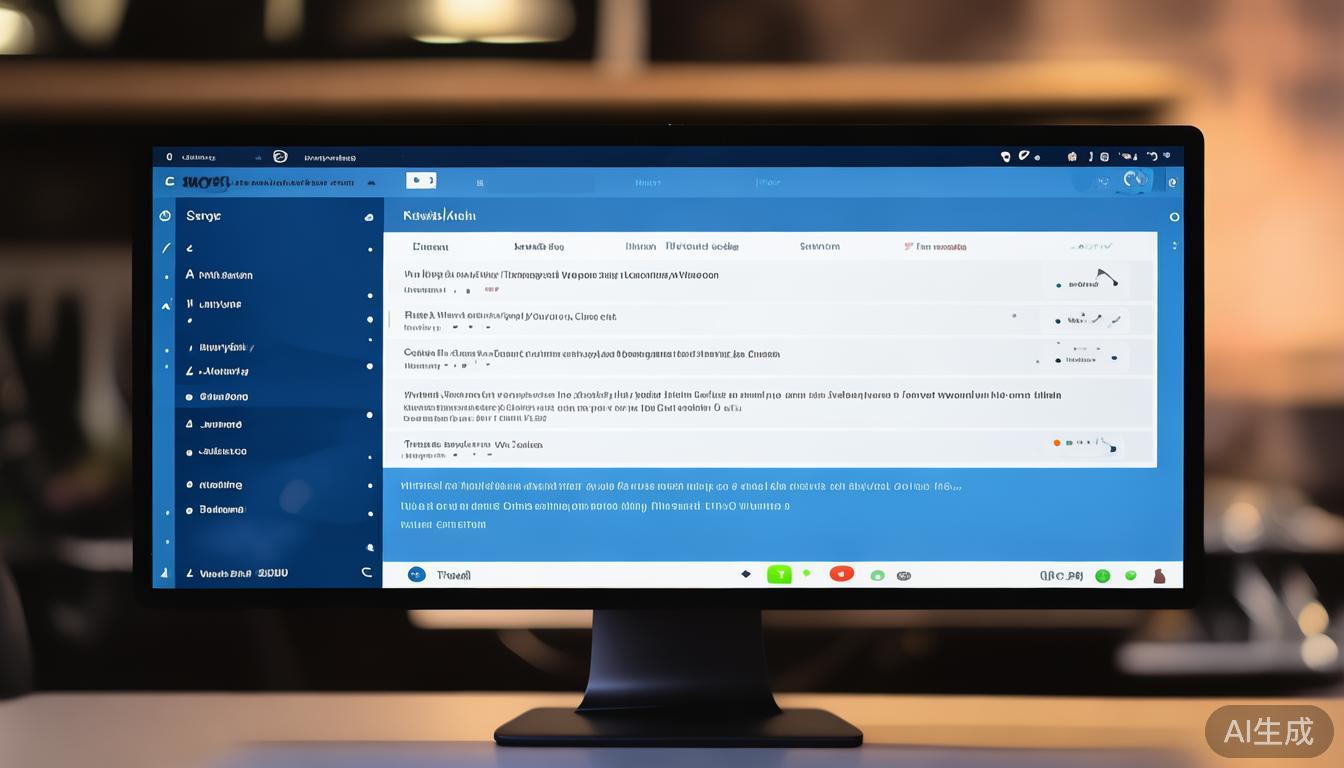Click the clock icon beside the sidebar header
Viewport: 1344px width, 768px height.
click(165, 216)
